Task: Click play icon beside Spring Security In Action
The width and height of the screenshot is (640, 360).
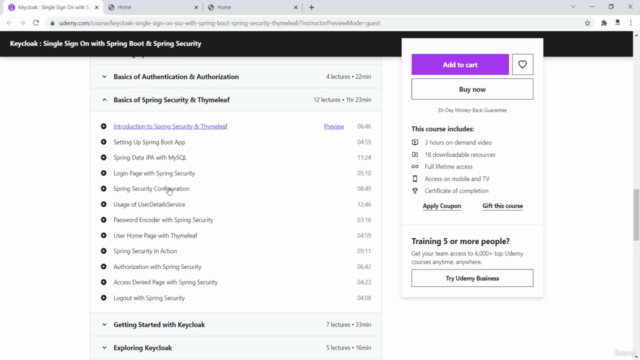Action: coord(104,251)
